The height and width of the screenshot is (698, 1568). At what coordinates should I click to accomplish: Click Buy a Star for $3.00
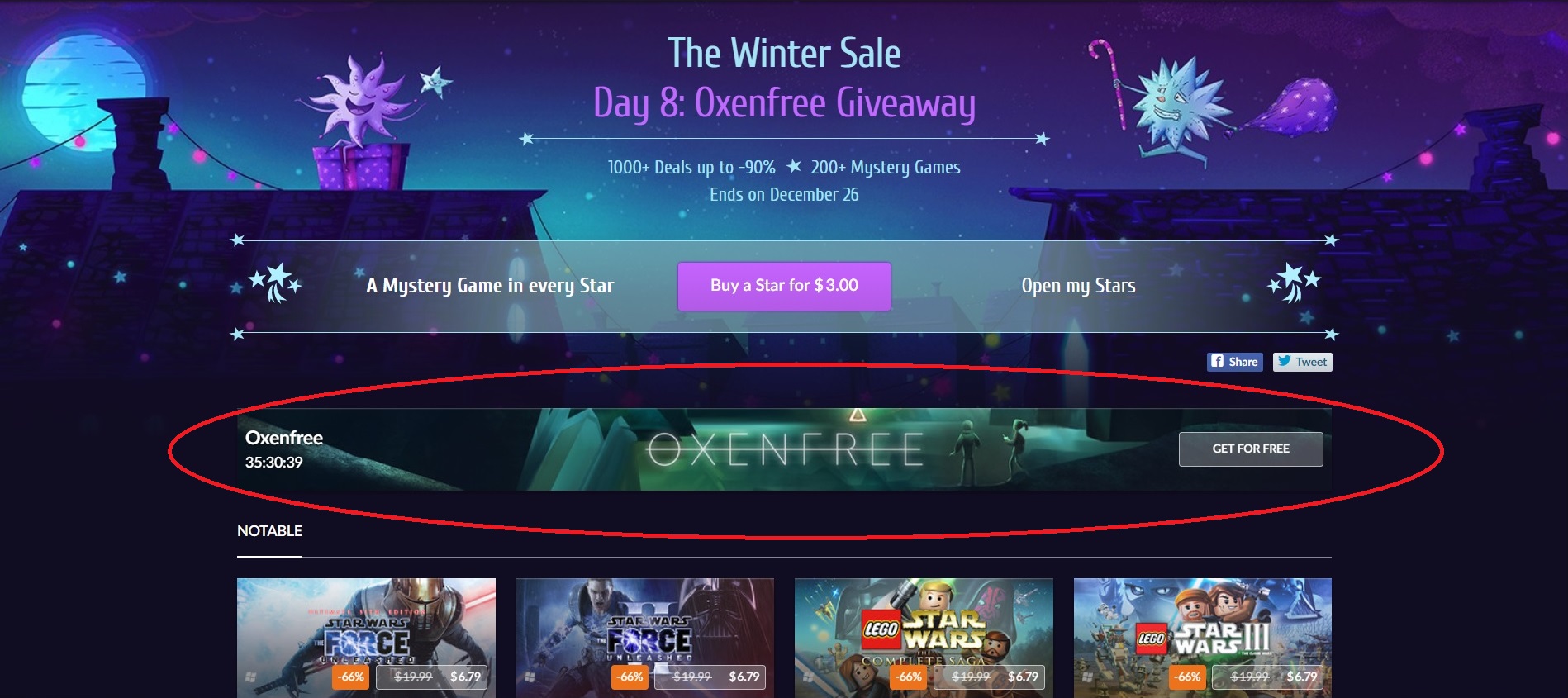(784, 286)
